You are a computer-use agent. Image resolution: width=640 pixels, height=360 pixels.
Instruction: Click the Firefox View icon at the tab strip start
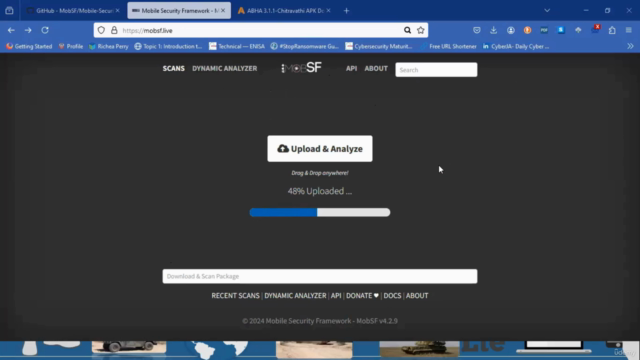[9, 11]
